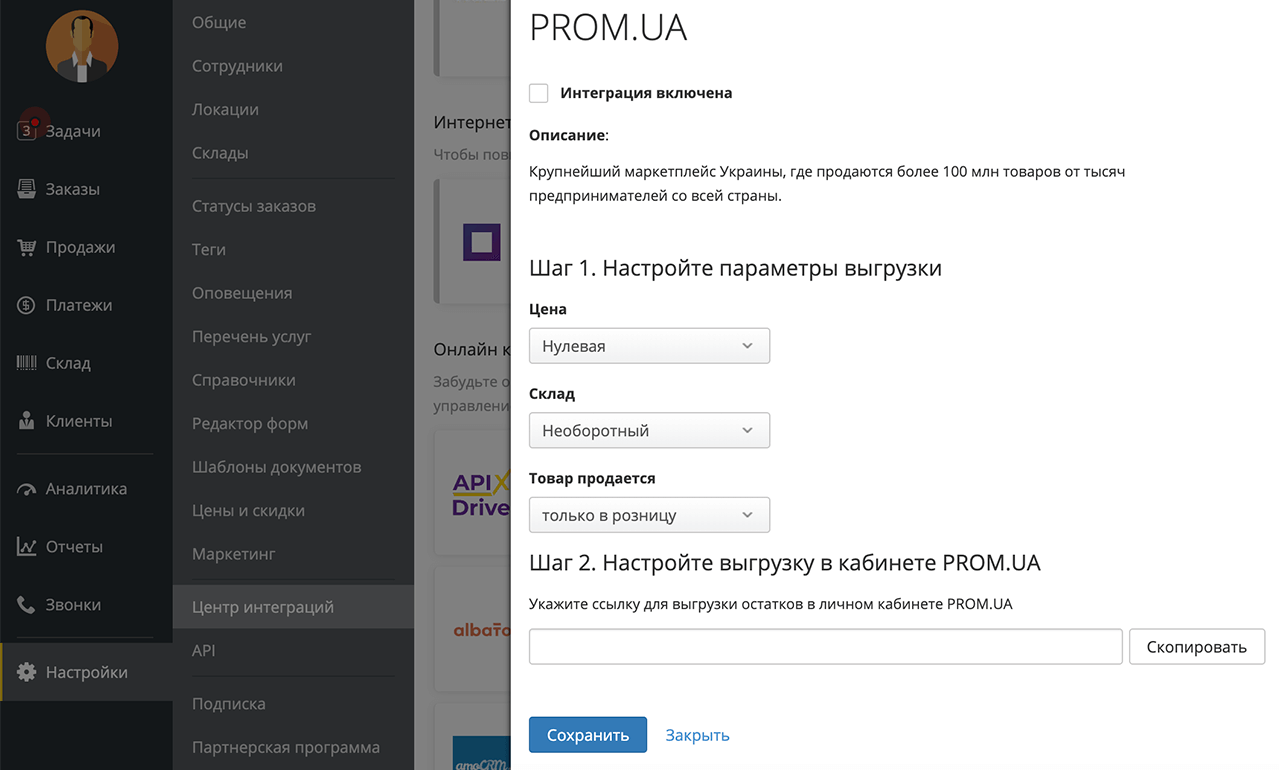Click the Отчеты chart icon

click(x=26, y=547)
